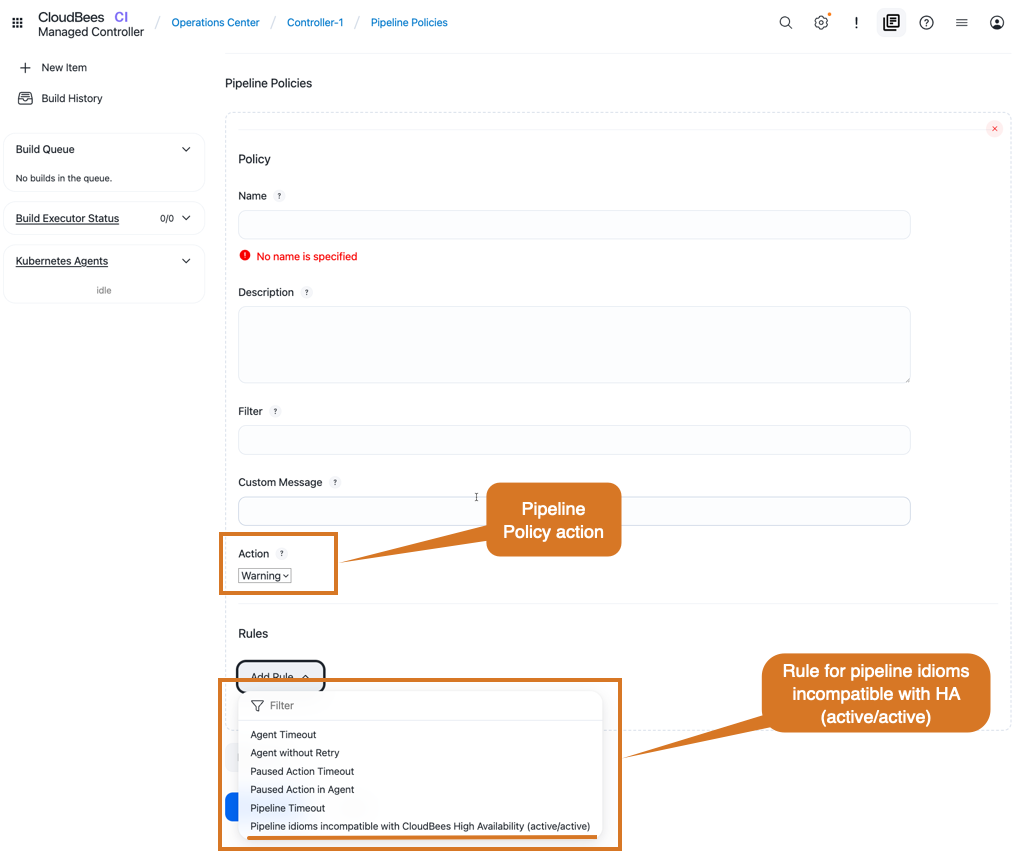Open Pipeline Policies breadcrumb link

tap(409, 23)
